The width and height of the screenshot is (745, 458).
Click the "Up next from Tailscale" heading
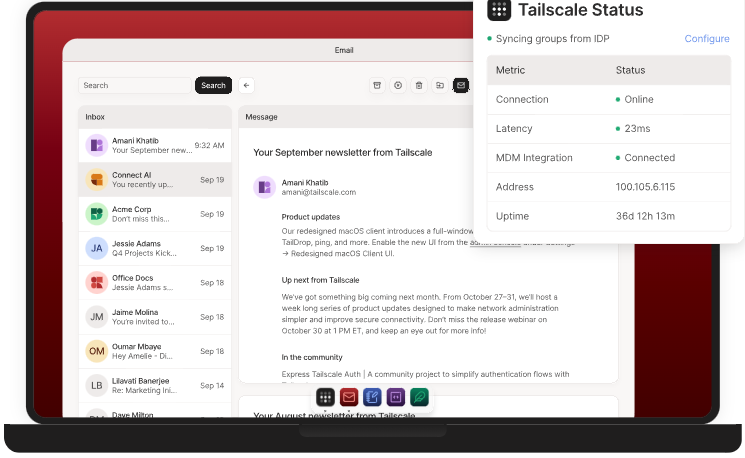tap(320, 280)
